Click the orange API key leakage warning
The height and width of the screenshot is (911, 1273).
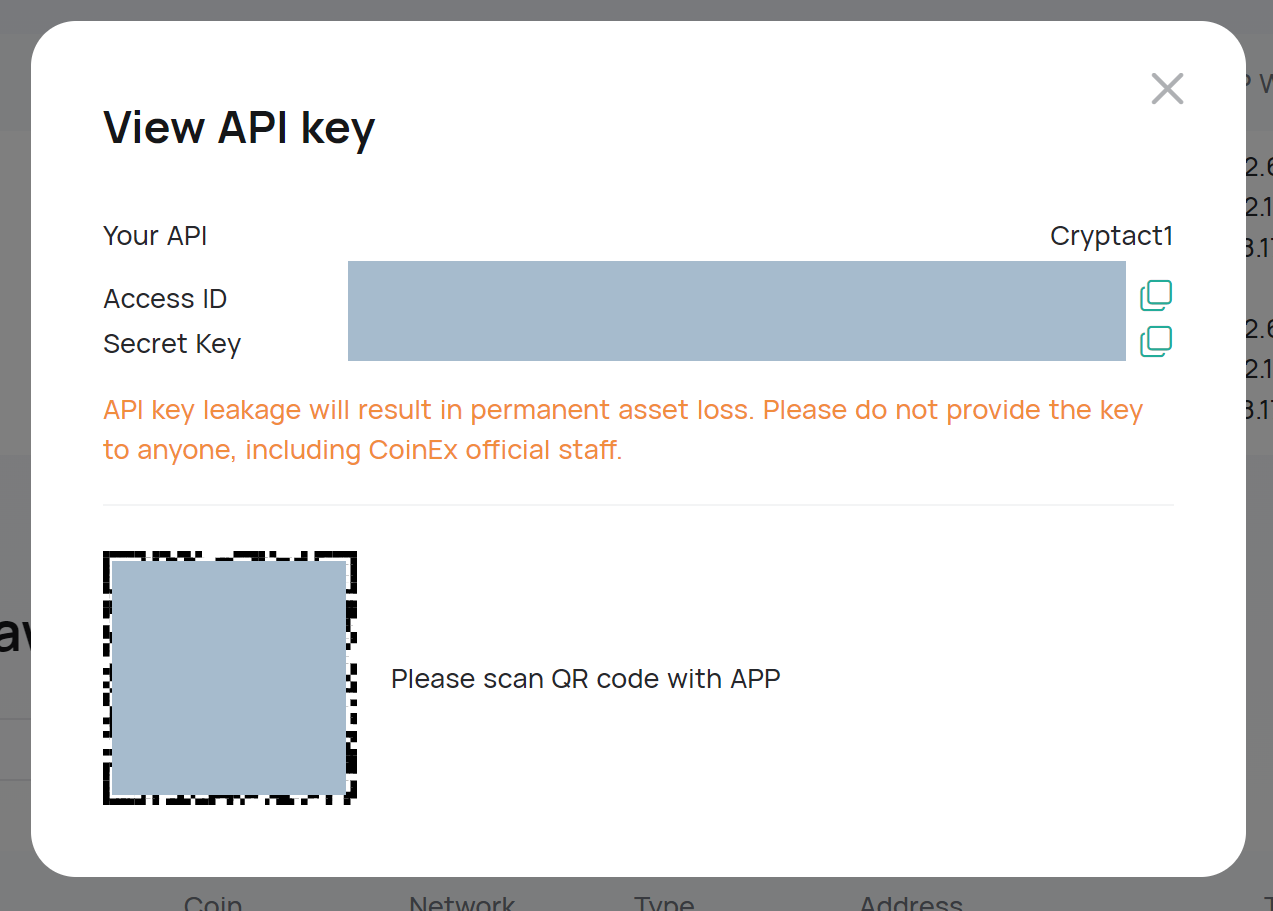click(622, 411)
